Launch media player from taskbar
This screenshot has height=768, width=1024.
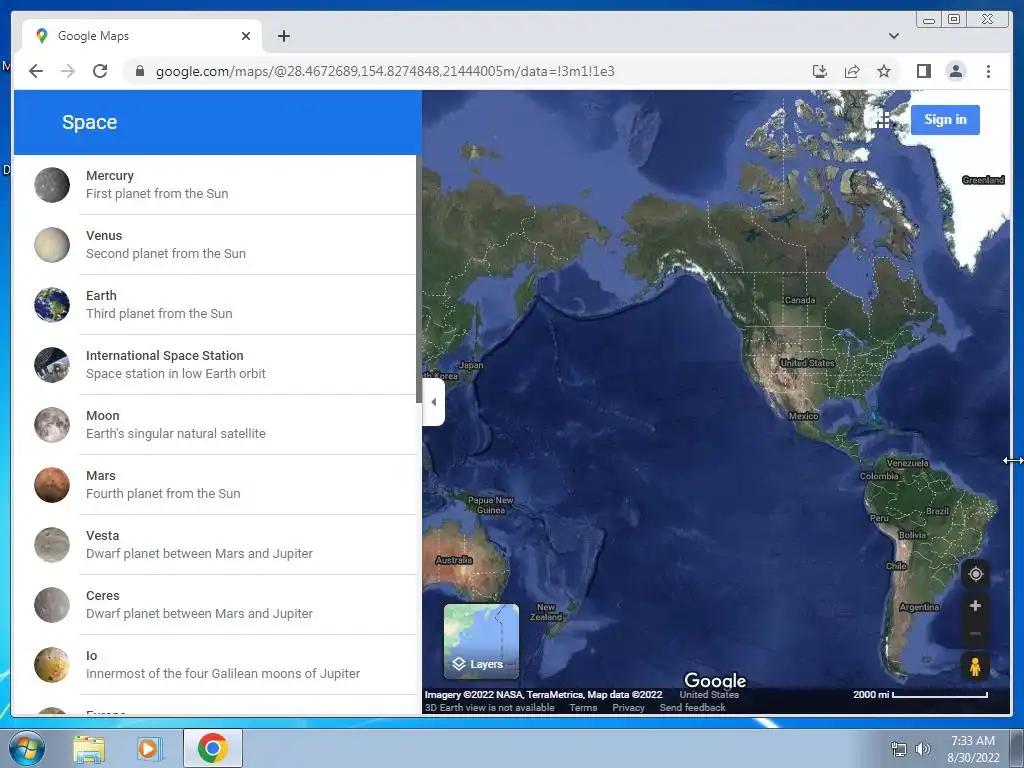click(x=149, y=749)
